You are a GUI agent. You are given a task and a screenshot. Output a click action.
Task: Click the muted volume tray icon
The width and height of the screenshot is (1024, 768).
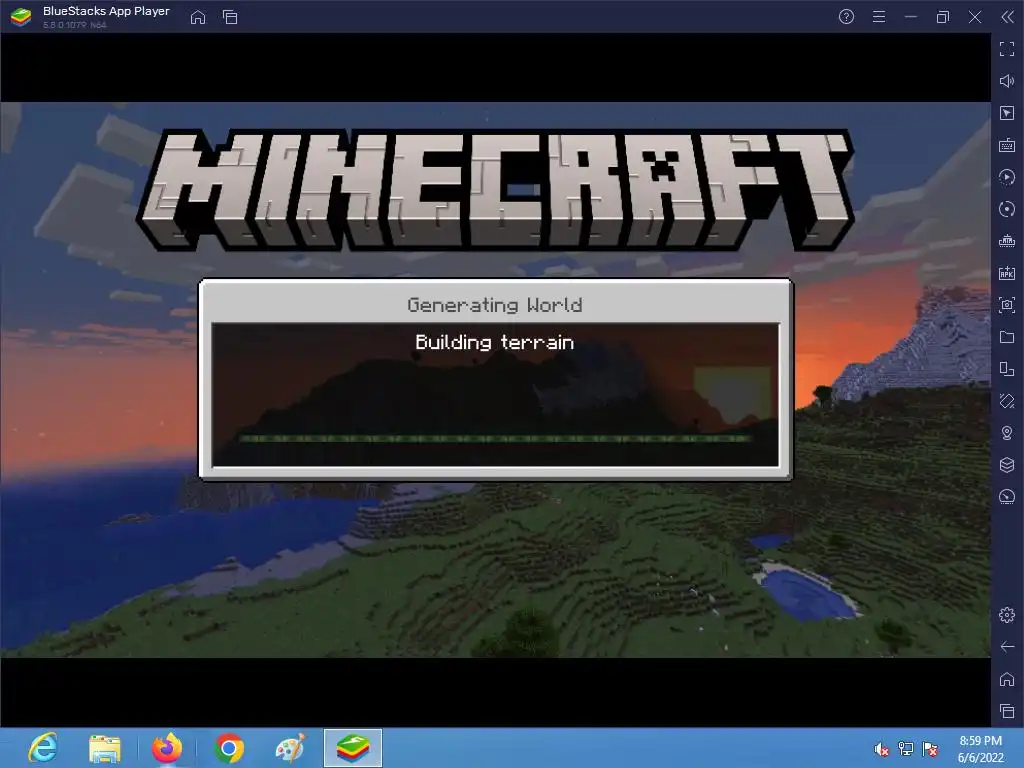882,749
